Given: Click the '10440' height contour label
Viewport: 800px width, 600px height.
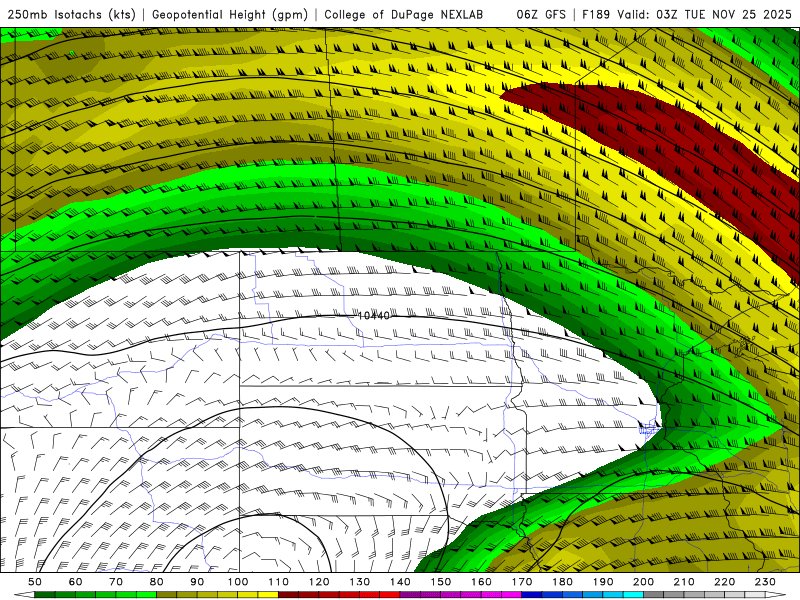Looking at the screenshot, I should click(x=373, y=316).
